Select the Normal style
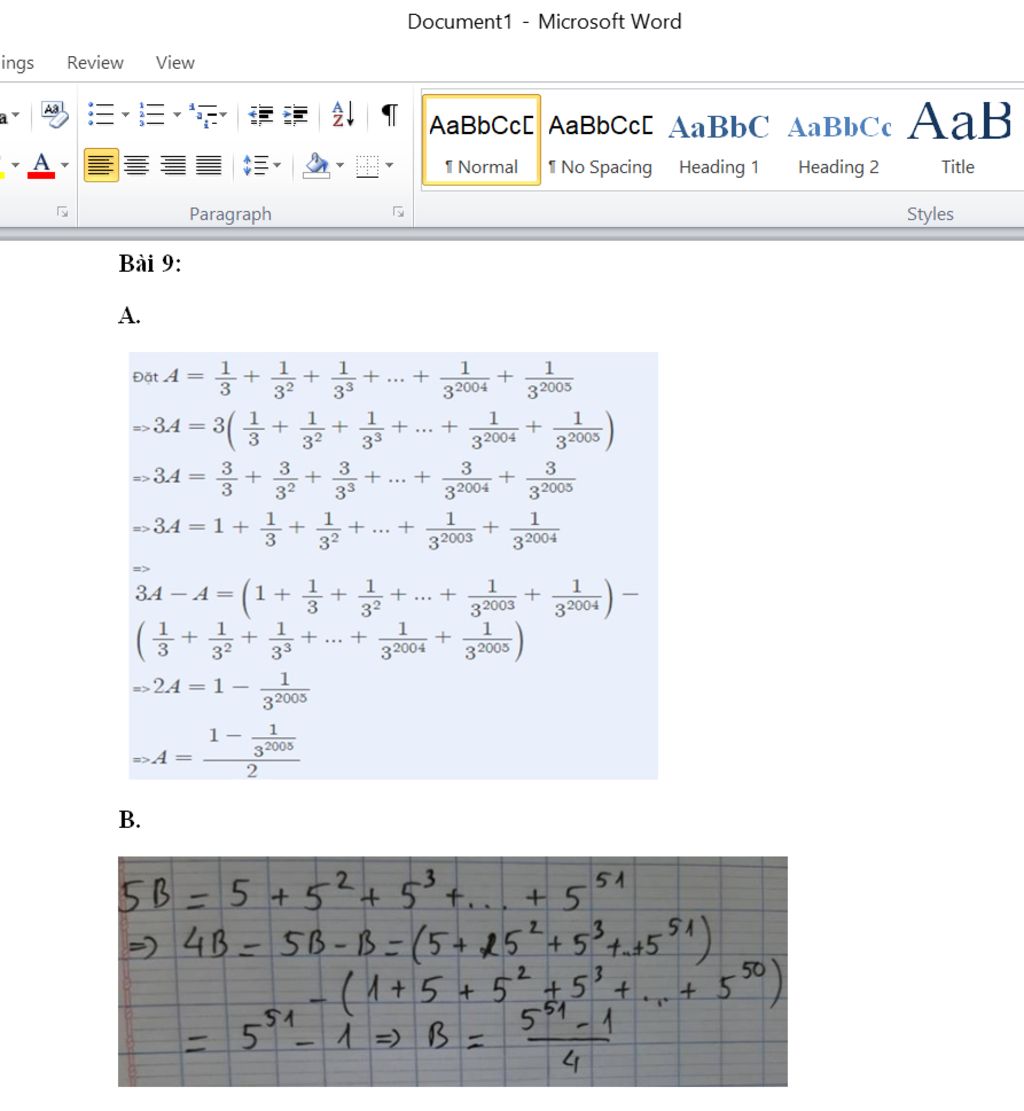The image size is (1024, 1111). point(481,140)
